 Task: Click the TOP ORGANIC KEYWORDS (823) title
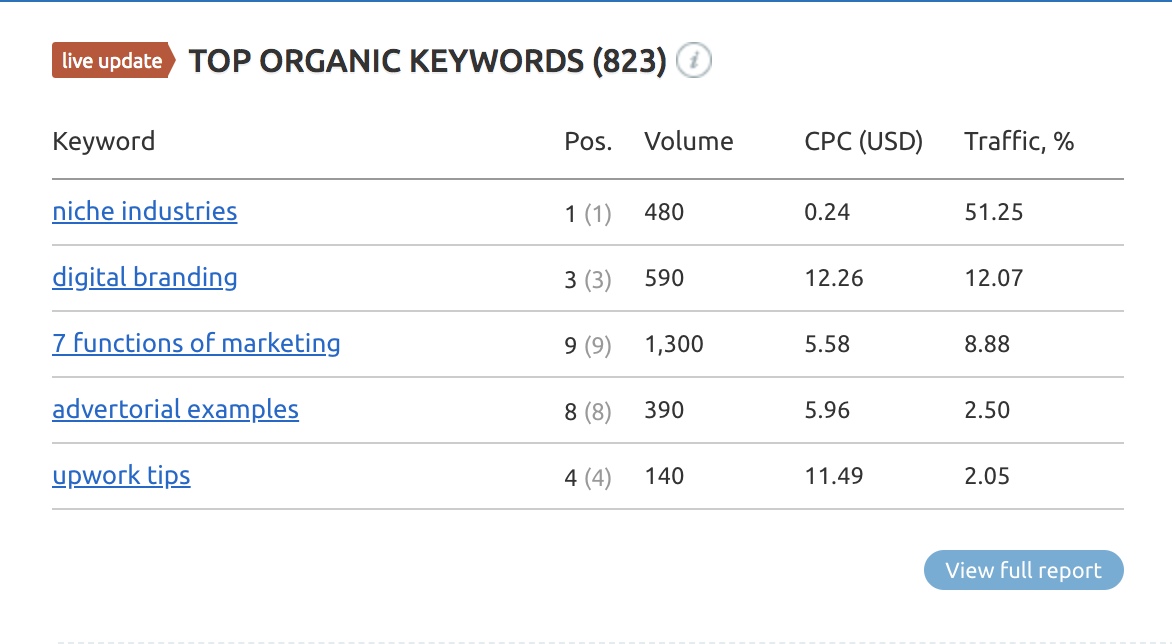[x=428, y=61]
